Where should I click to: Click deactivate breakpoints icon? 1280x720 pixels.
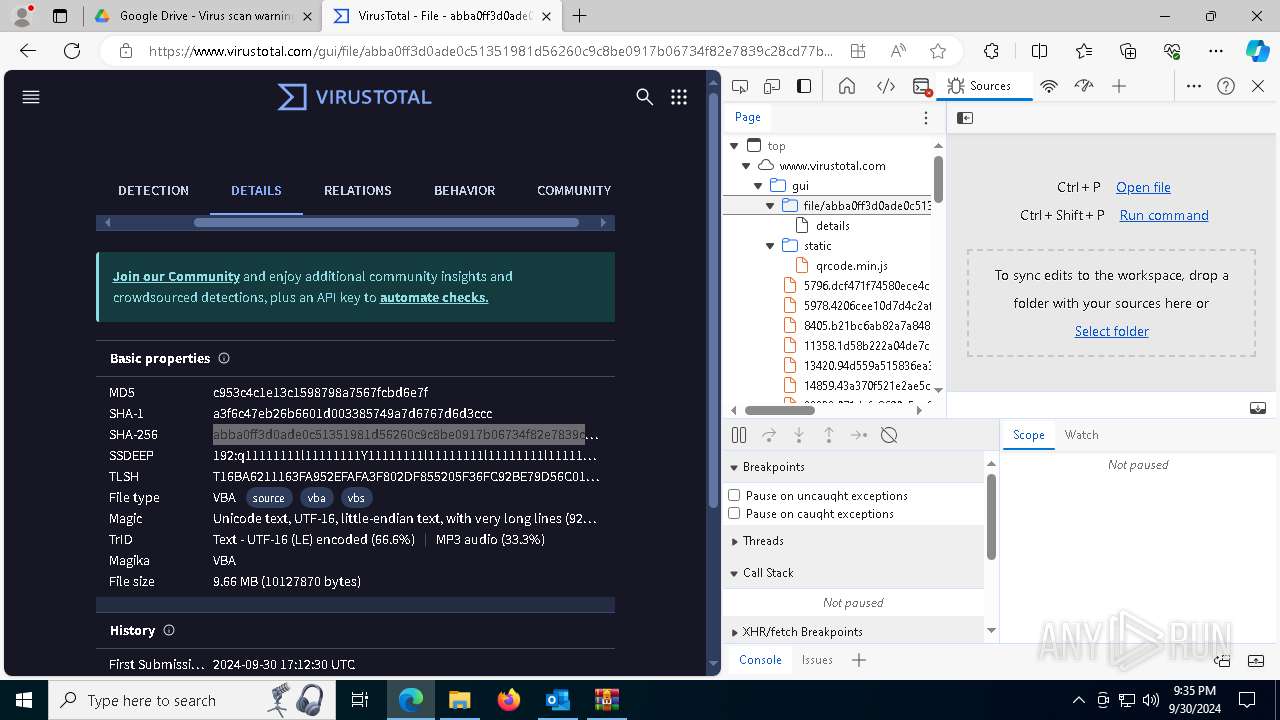(889, 435)
